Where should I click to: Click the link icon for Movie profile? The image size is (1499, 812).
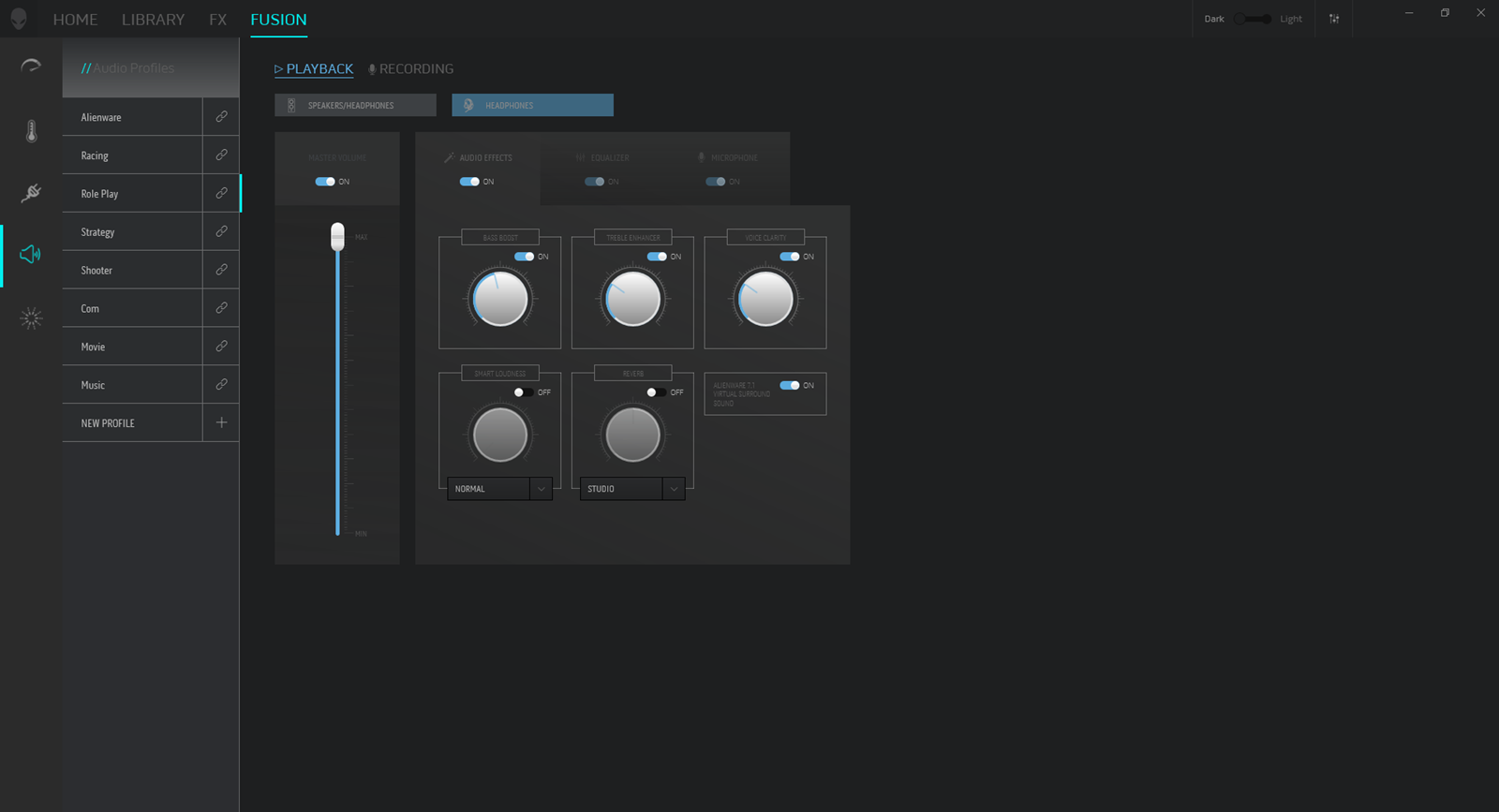click(x=221, y=347)
